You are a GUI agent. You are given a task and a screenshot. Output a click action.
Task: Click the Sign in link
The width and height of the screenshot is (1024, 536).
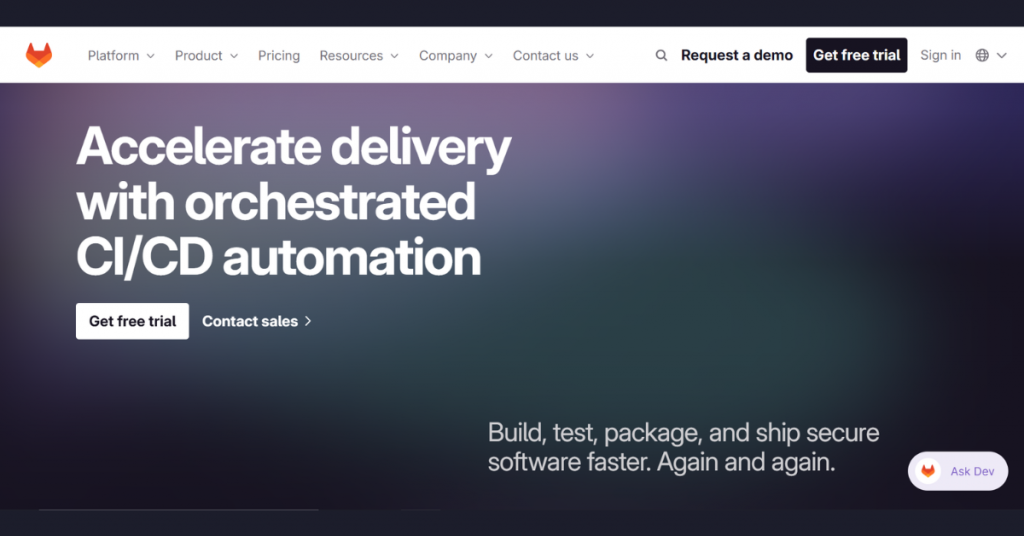point(940,55)
